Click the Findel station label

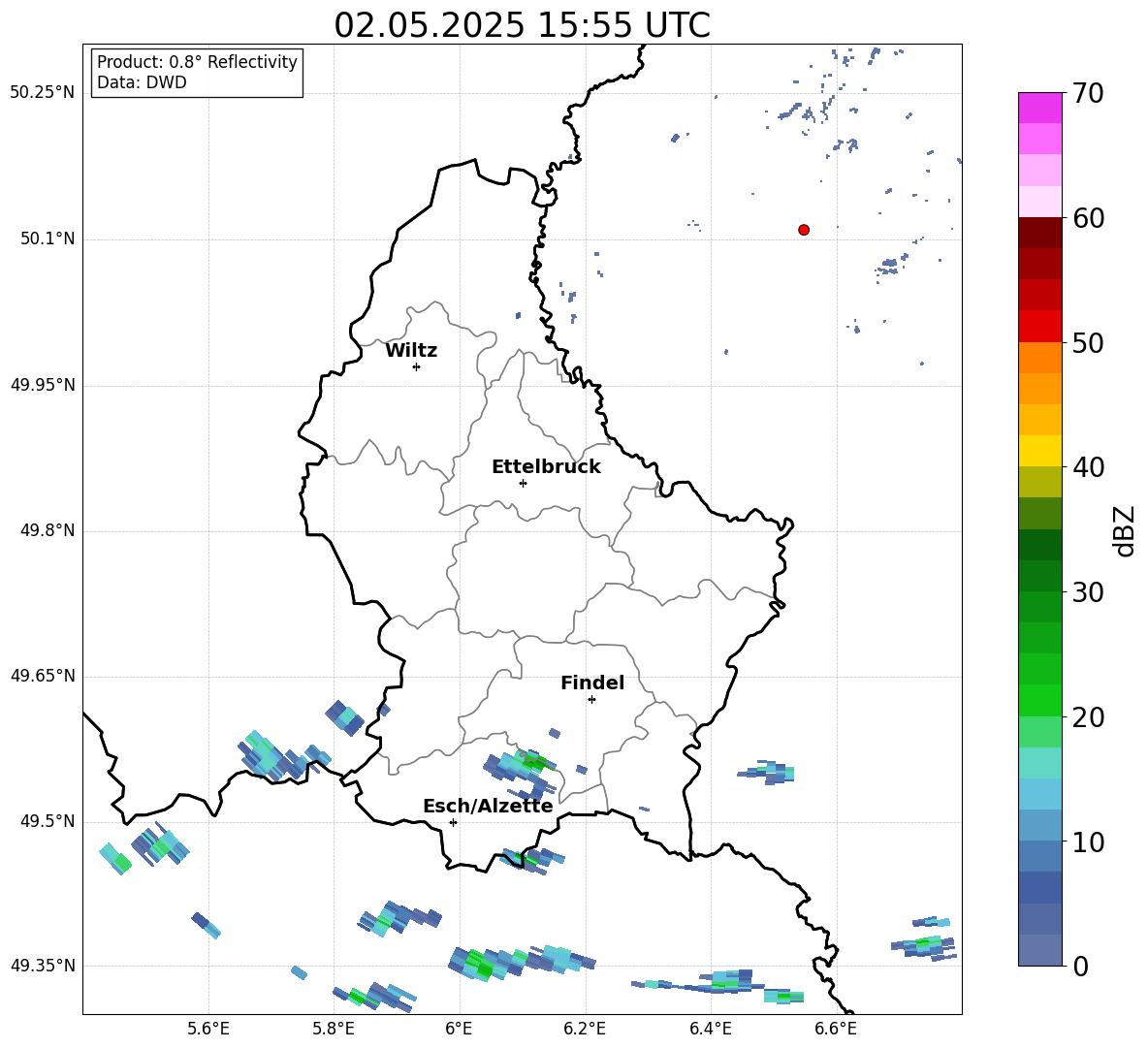tap(592, 683)
